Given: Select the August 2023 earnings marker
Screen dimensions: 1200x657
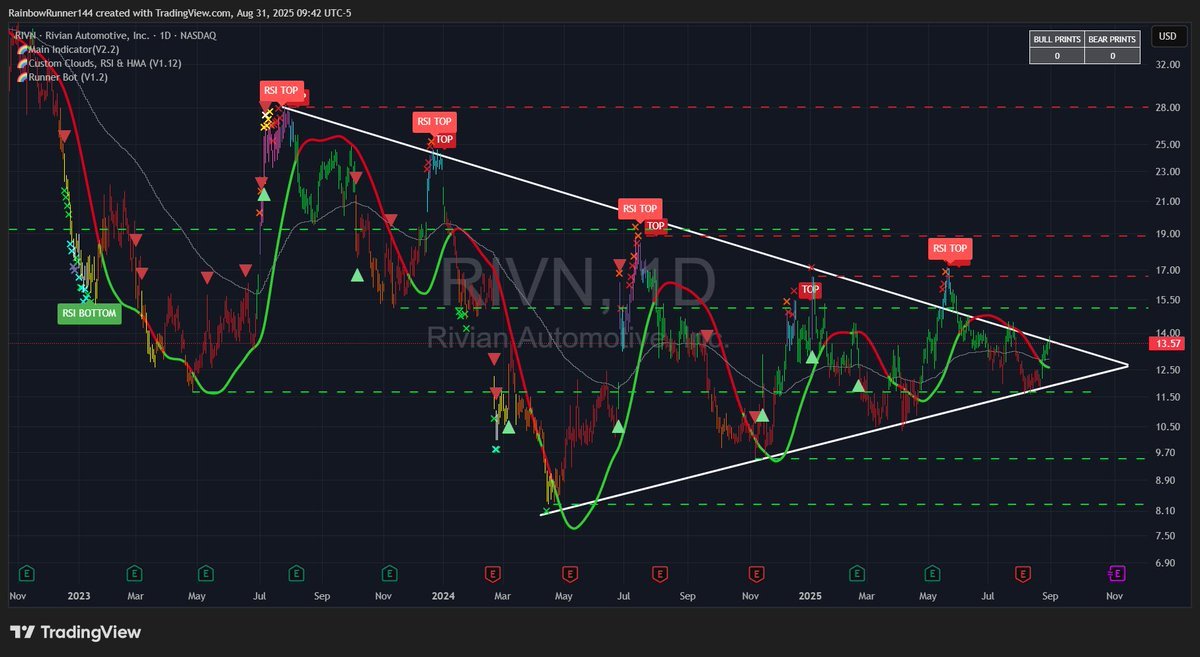Looking at the screenshot, I should click(296, 574).
